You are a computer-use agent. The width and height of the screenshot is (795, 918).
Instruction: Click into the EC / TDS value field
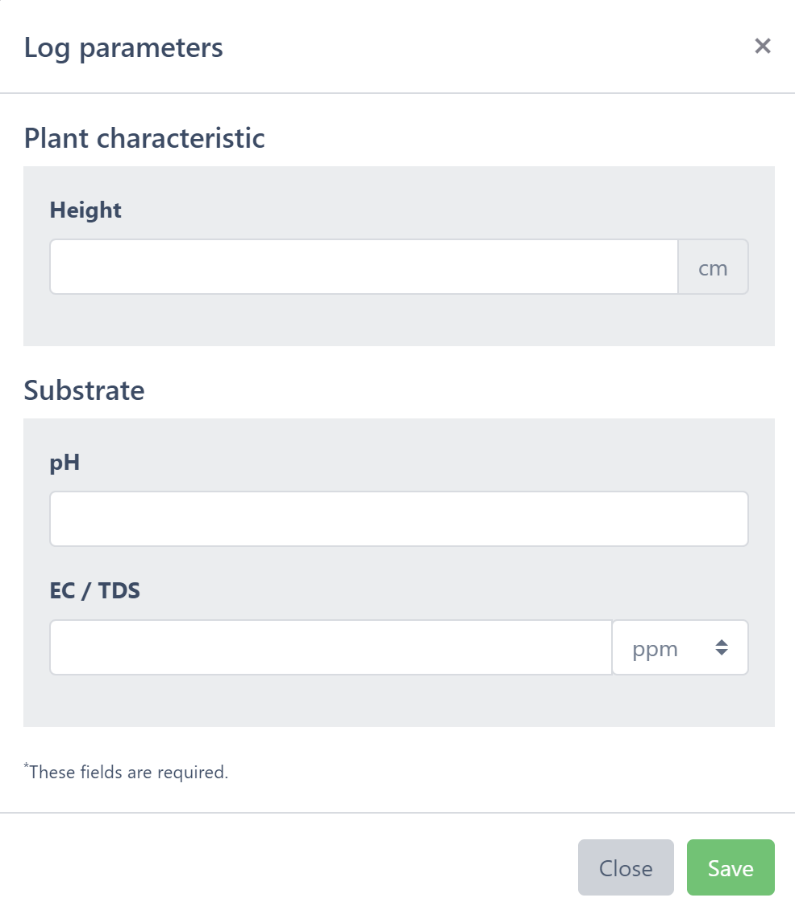coord(331,648)
